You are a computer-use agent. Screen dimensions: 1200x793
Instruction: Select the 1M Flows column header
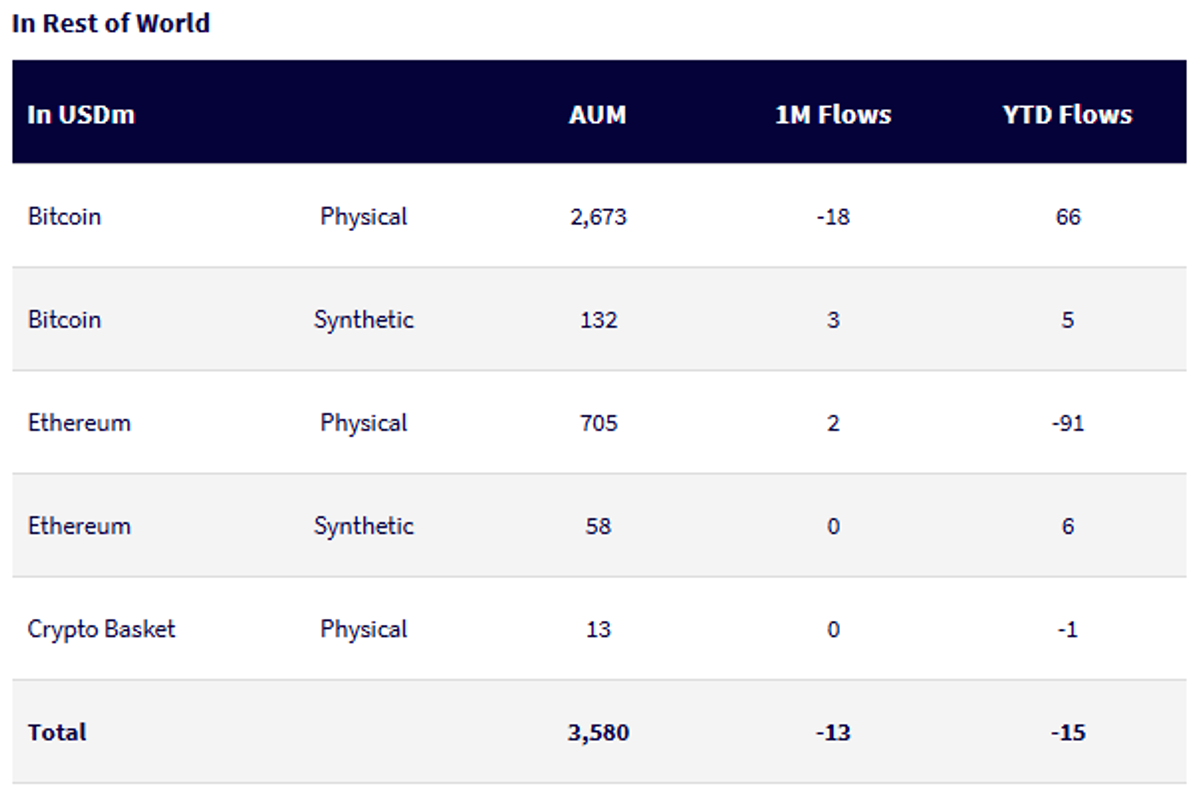click(x=833, y=115)
